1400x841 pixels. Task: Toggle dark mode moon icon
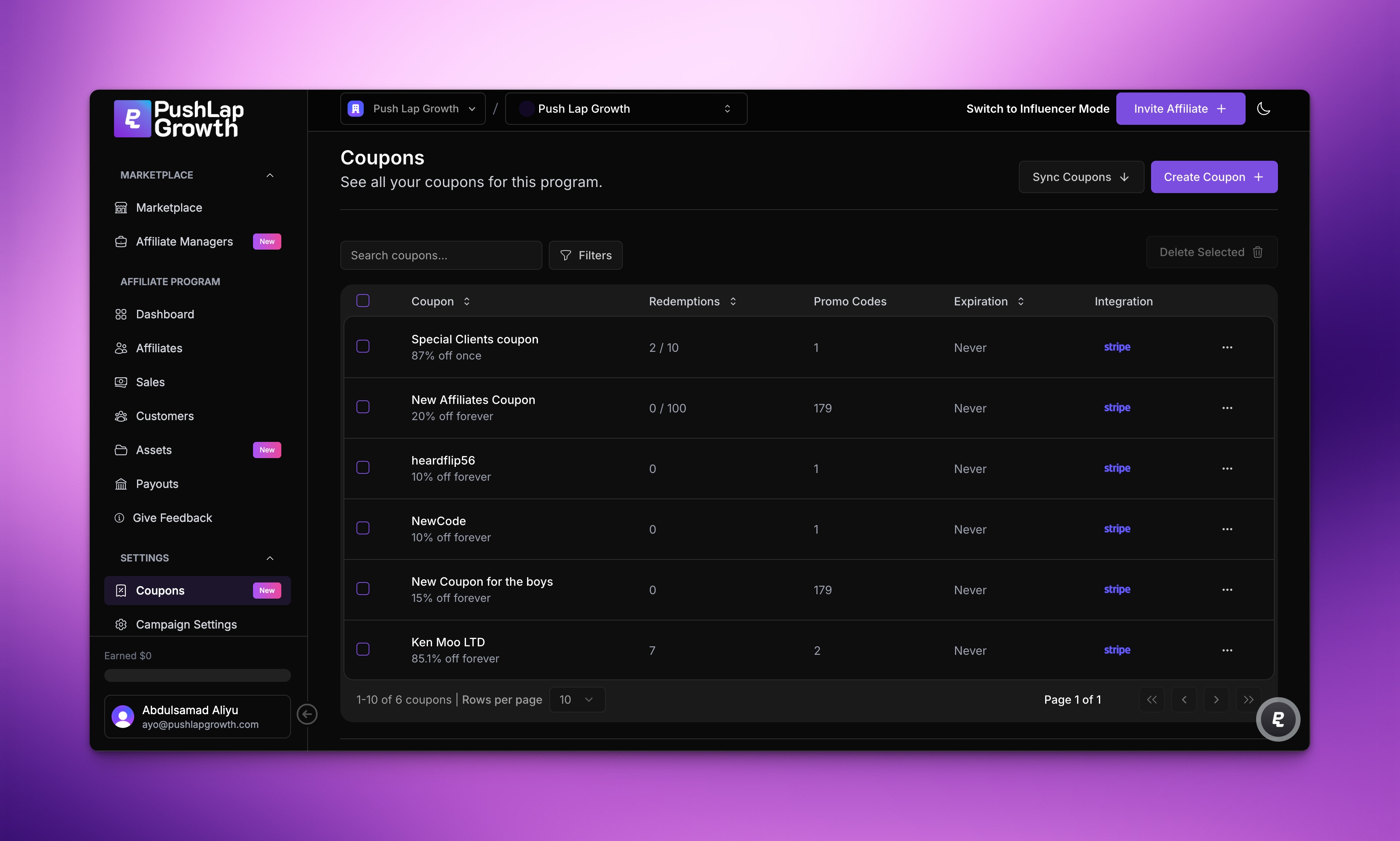1263,108
